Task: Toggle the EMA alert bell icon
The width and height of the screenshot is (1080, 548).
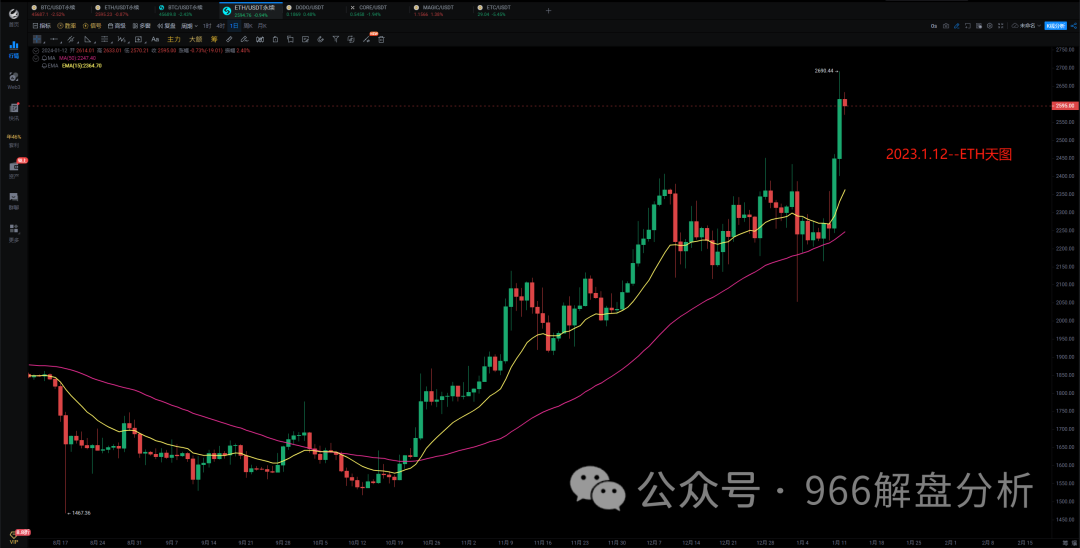Action: click(x=44, y=66)
